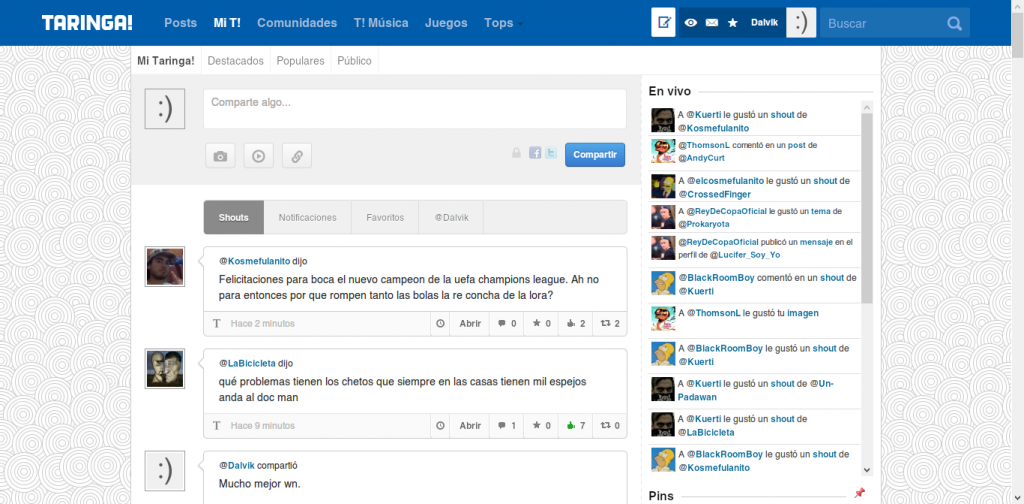This screenshot has width=1024, height=504.
Task: Like Kosmefulanito's shout with thumbs up
Action: 575,323
